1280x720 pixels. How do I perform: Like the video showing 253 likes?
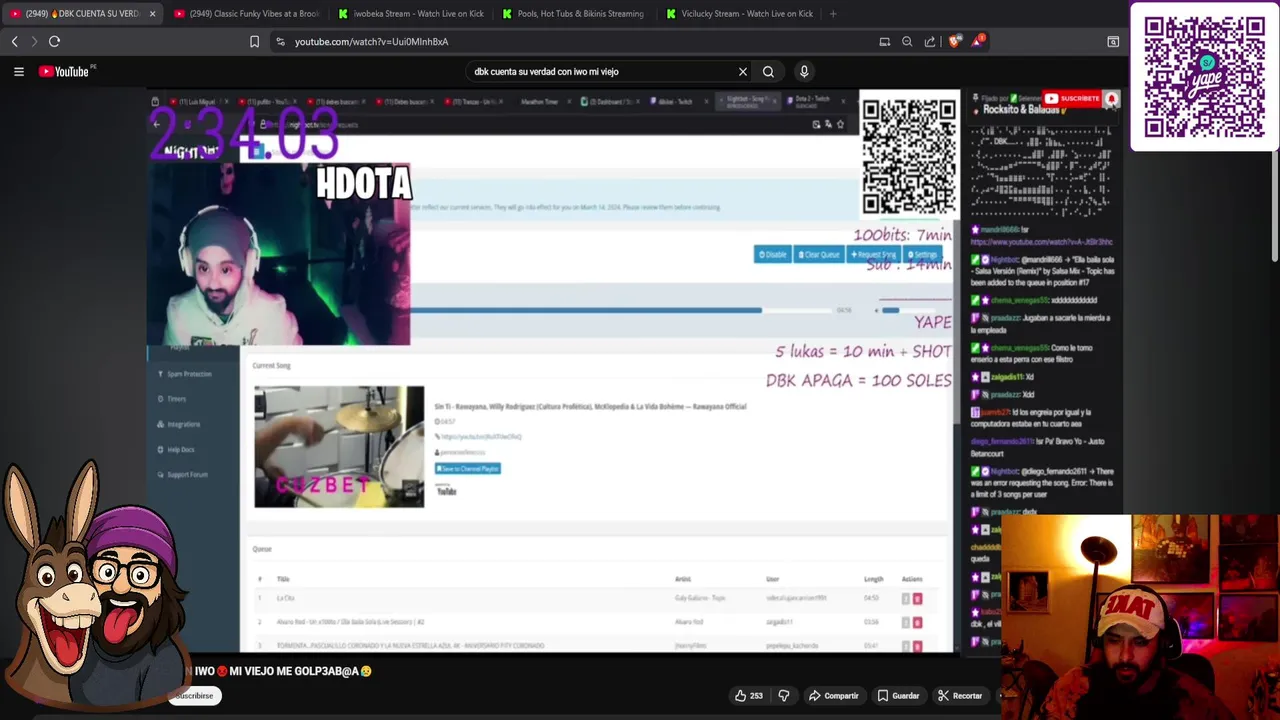(x=748, y=696)
